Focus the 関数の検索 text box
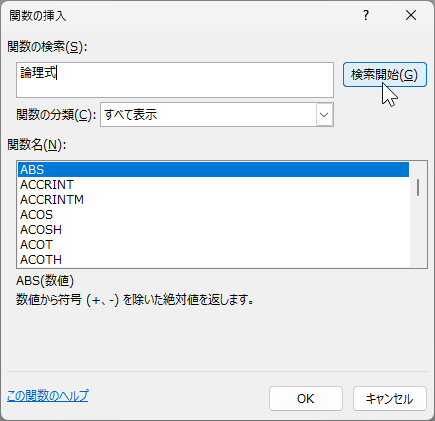 [175, 80]
